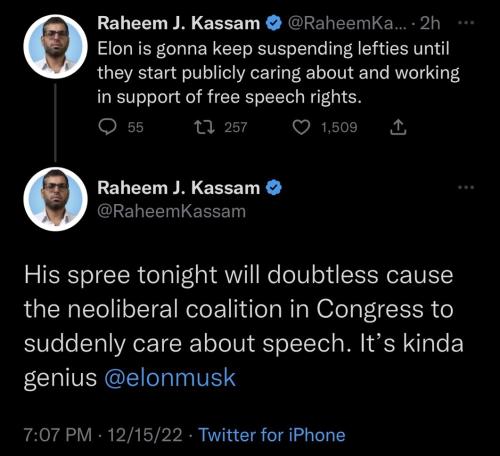Click the verified badge on first tweet

click(274, 23)
